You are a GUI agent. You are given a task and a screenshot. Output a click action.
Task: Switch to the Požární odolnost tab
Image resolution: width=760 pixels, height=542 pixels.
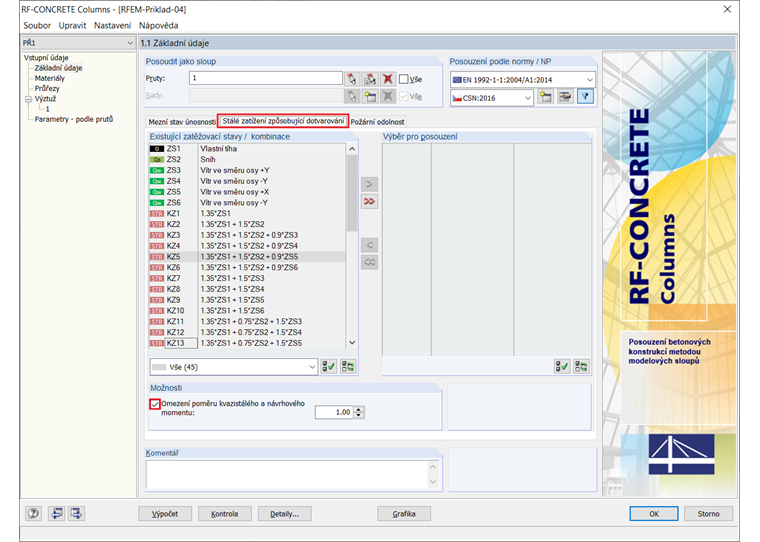(378, 122)
